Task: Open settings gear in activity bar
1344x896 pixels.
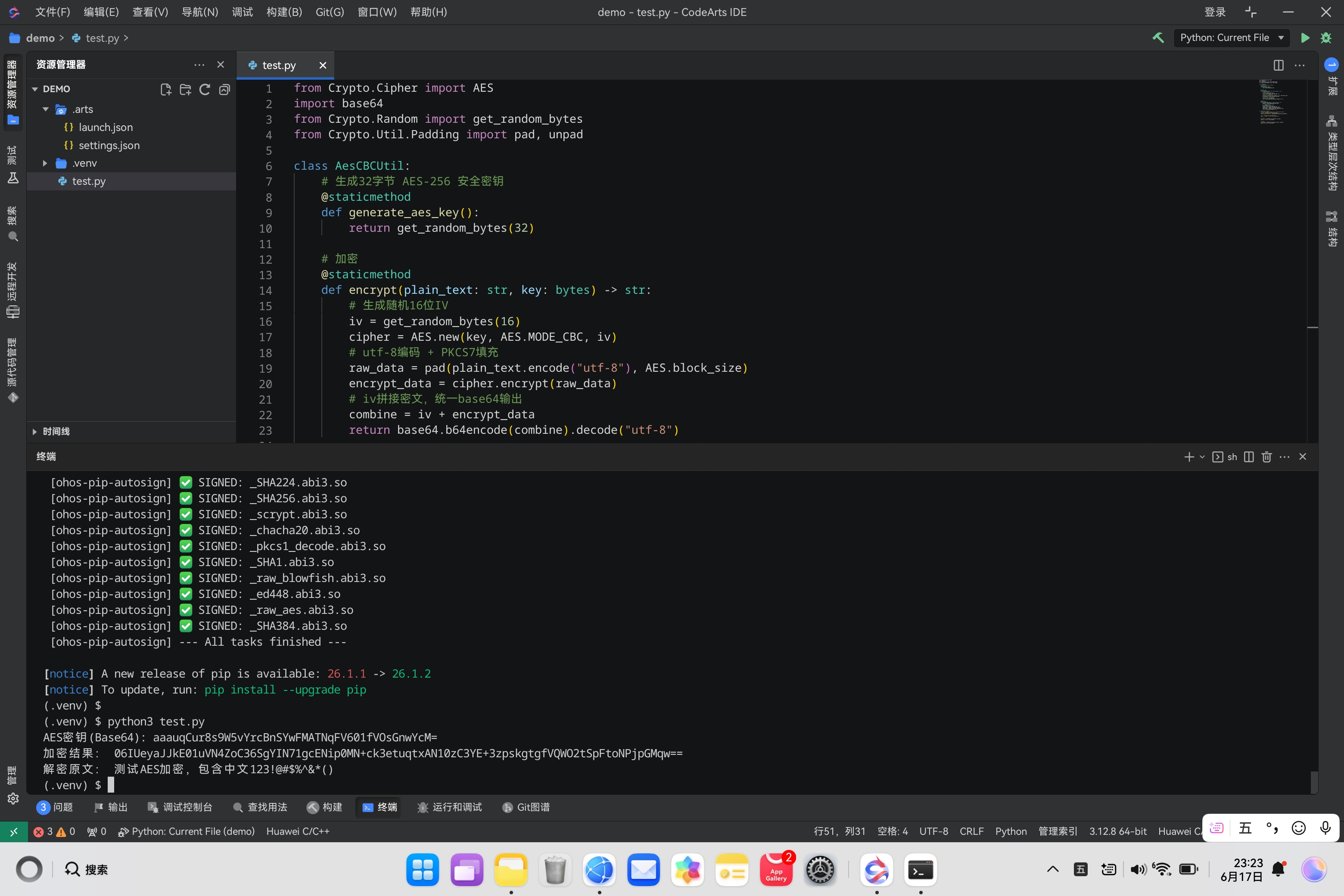Action: point(12,798)
